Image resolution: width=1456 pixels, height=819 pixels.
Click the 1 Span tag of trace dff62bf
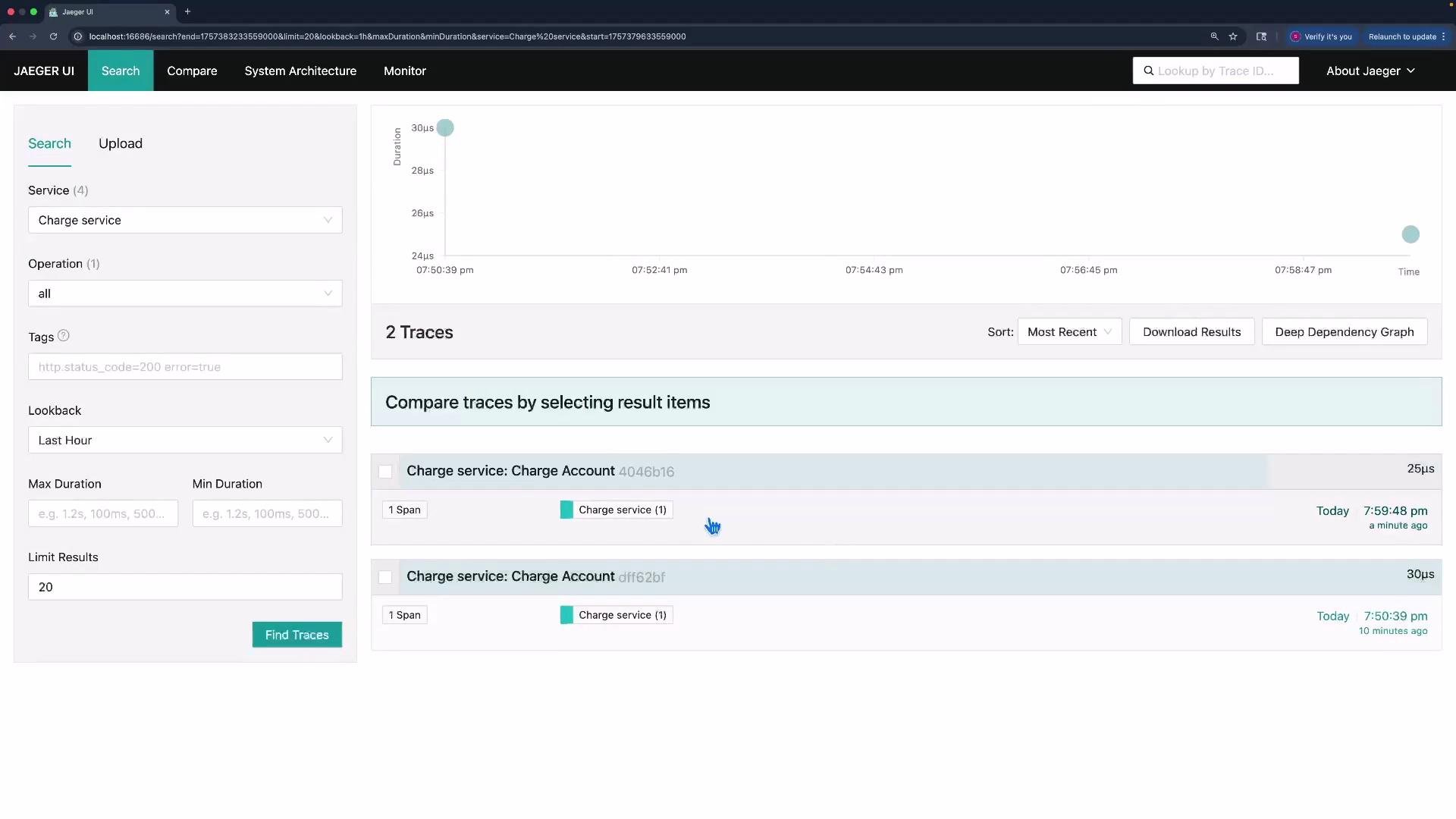(x=404, y=615)
